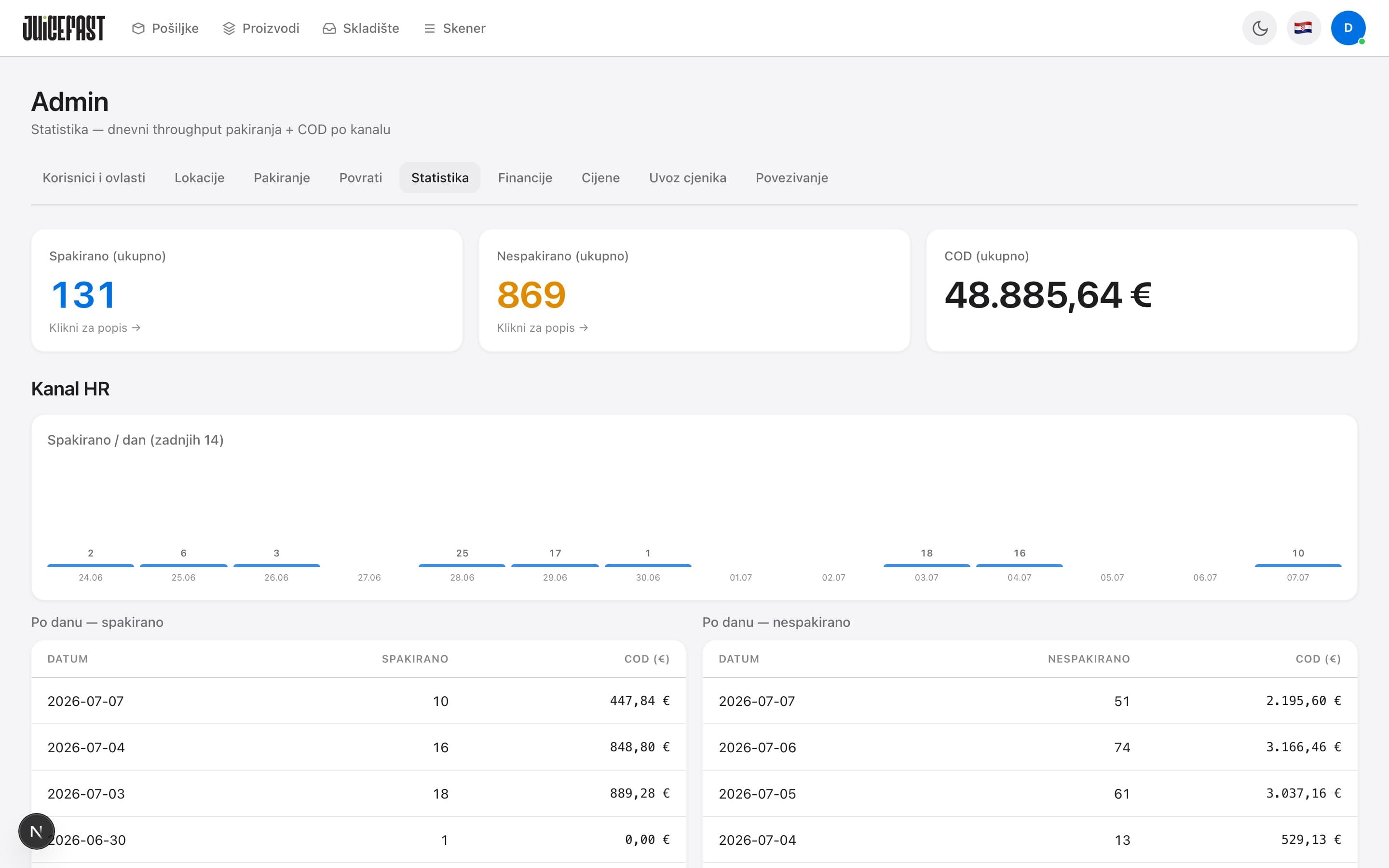Switch to the Pakiranje tab
The width and height of the screenshot is (1389, 868).
click(281, 177)
